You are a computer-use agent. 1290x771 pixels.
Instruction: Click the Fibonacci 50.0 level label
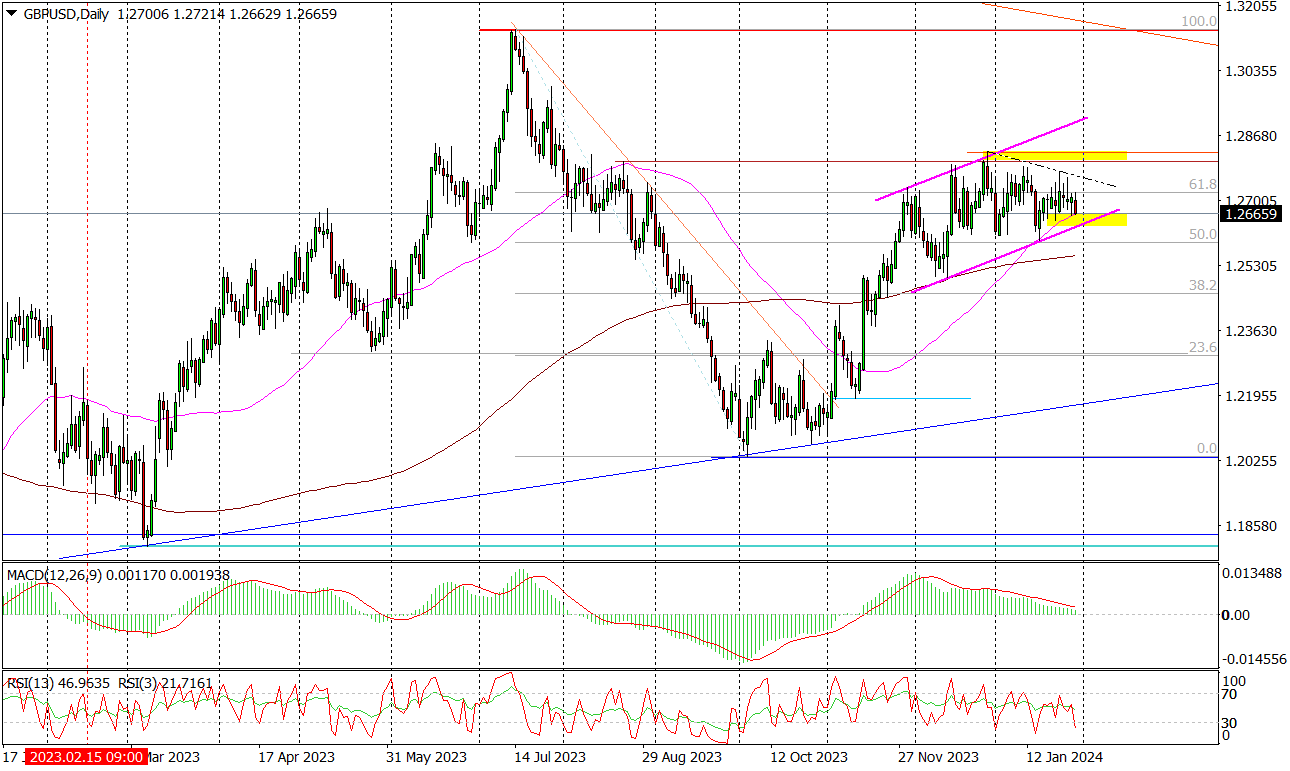pyautogui.click(x=1202, y=234)
